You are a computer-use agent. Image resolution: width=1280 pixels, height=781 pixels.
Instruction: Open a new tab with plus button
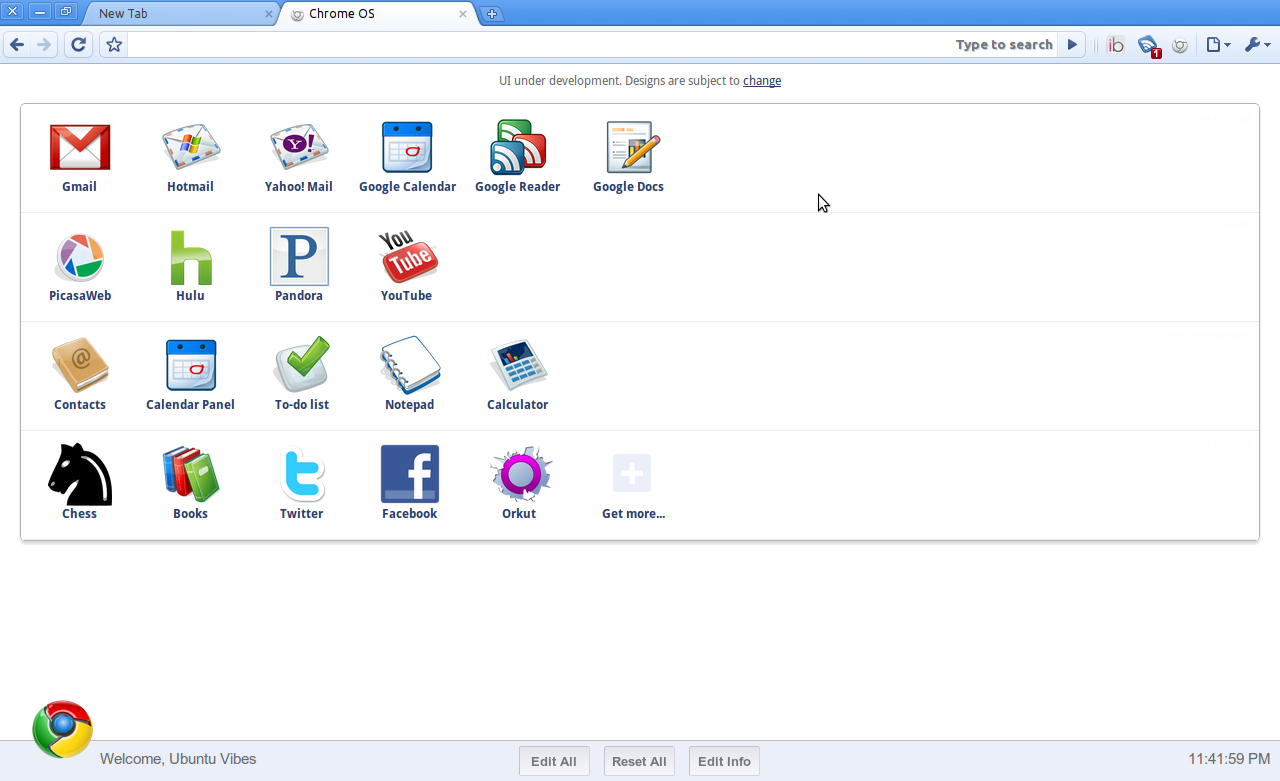pyautogui.click(x=492, y=14)
